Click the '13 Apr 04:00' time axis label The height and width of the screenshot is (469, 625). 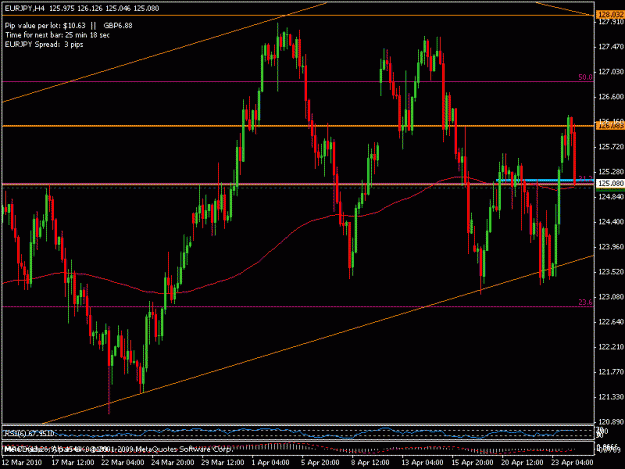[422, 463]
